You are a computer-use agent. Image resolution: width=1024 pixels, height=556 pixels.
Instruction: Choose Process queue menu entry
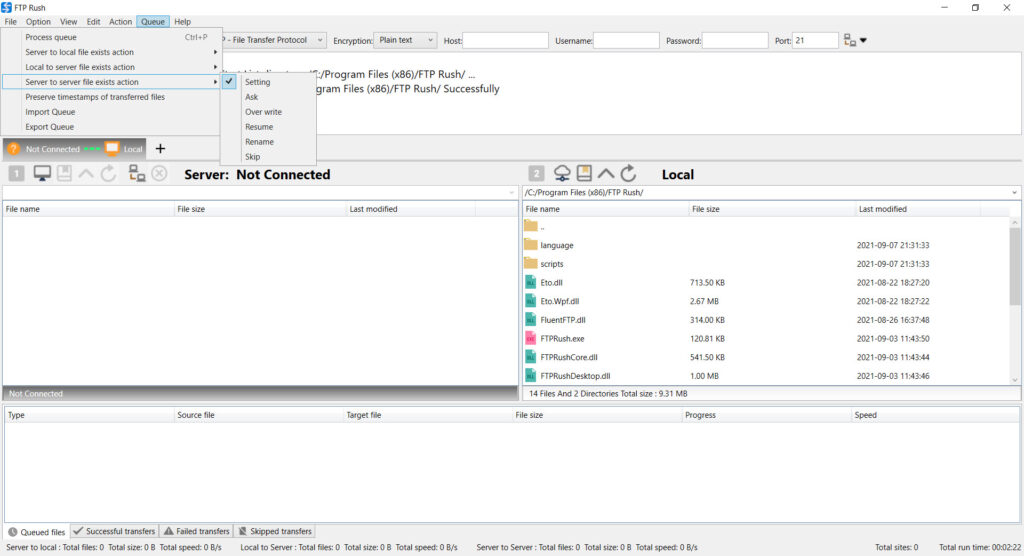click(x=111, y=37)
